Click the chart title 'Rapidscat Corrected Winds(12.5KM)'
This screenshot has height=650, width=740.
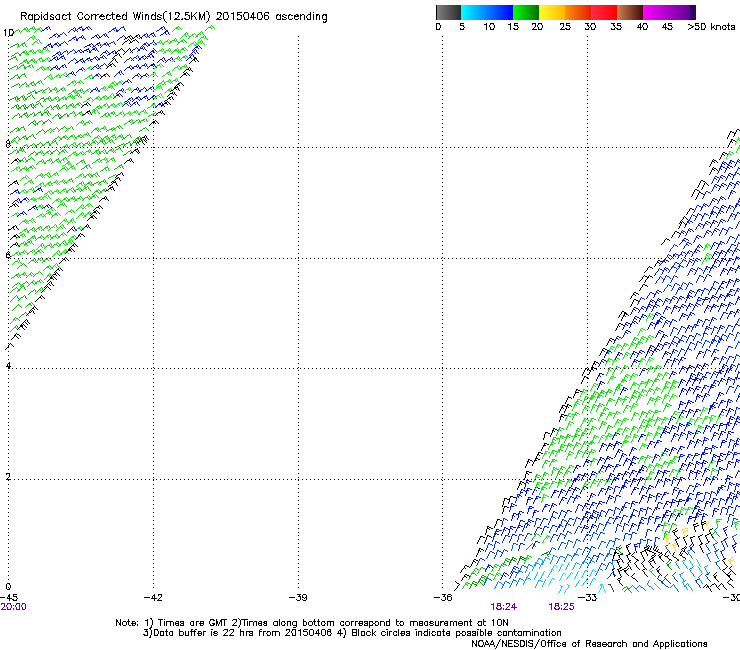(x=115, y=17)
